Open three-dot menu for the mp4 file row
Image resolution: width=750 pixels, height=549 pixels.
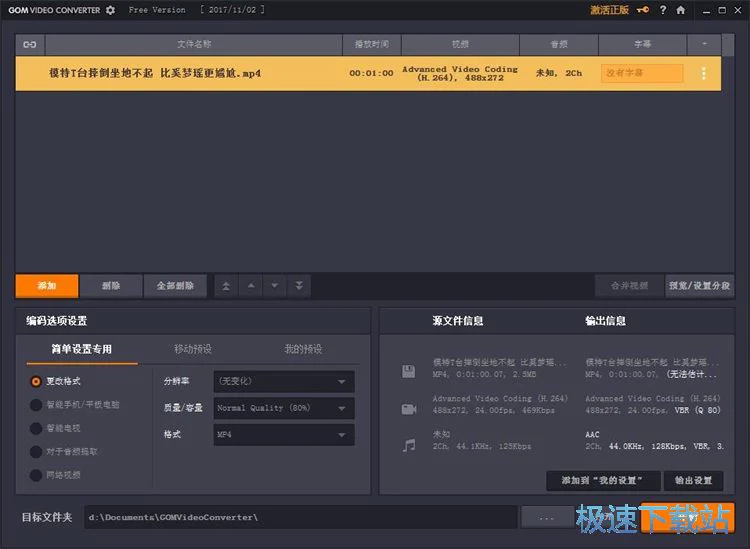coord(704,73)
